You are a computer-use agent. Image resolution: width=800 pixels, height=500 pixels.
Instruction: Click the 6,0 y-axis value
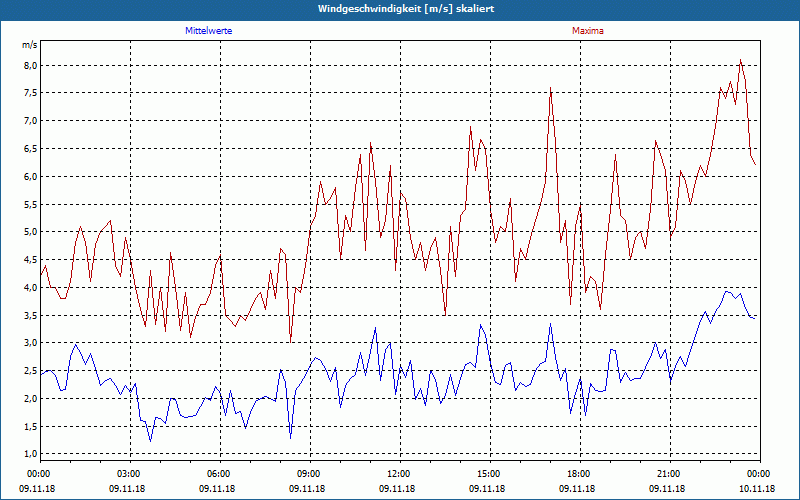[29, 177]
